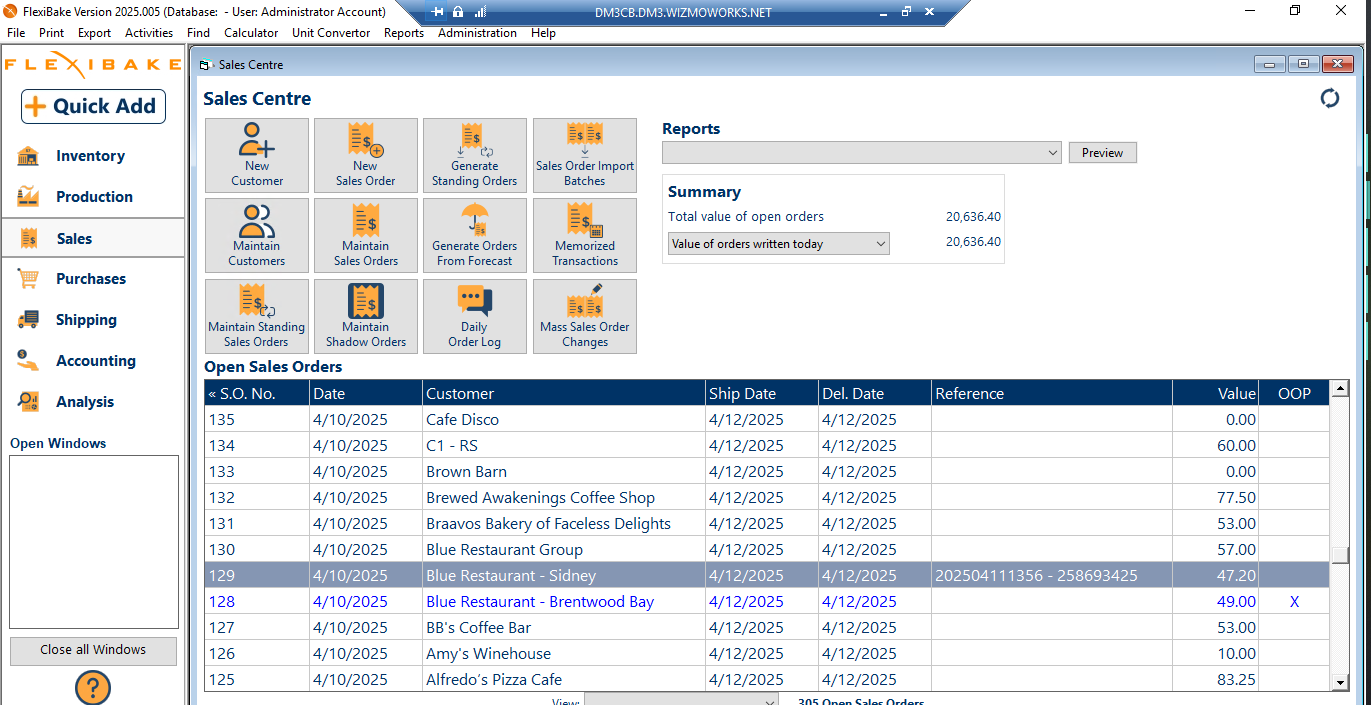Select the Amy's Winehouse order
The image size is (1371, 705).
pos(767,654)
